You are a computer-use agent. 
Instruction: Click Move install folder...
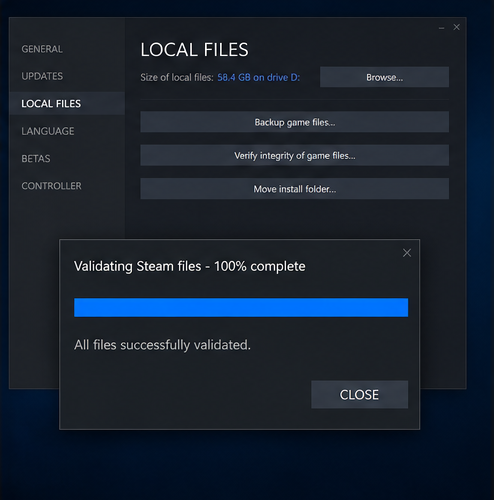coord(294,189)
